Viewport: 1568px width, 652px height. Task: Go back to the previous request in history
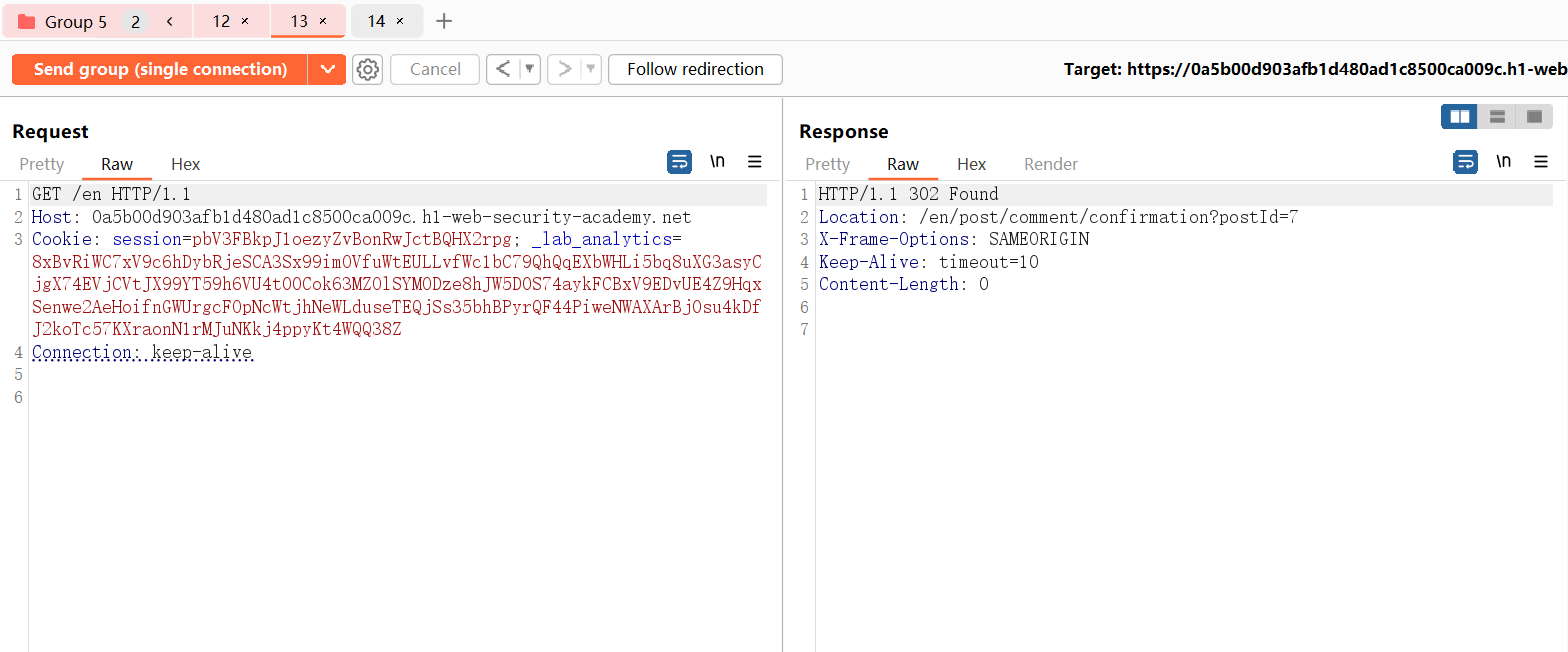tap(503, 69)
